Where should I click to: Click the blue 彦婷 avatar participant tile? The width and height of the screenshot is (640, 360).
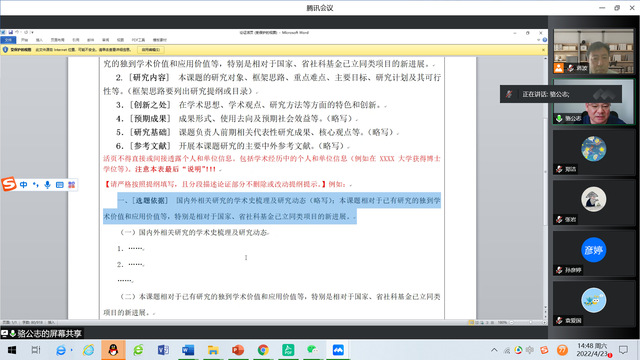click(x=593, y=253)
